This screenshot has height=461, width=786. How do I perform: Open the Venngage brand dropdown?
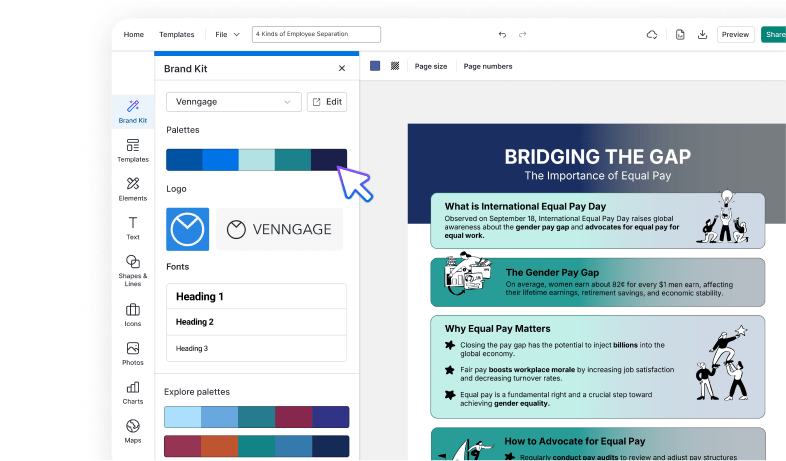pos(234,102)
